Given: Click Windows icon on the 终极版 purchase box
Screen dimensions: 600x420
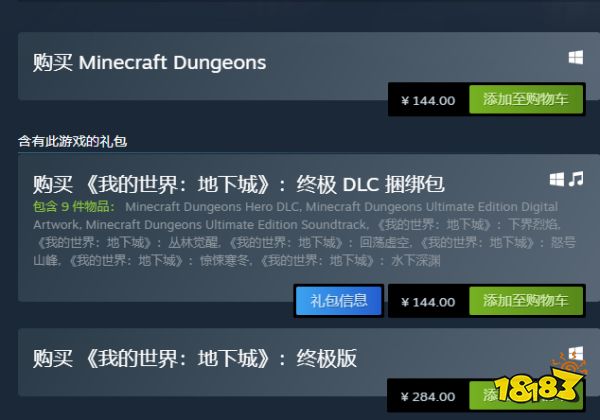Looking at the screenshot, I should [x=576, y=353].
